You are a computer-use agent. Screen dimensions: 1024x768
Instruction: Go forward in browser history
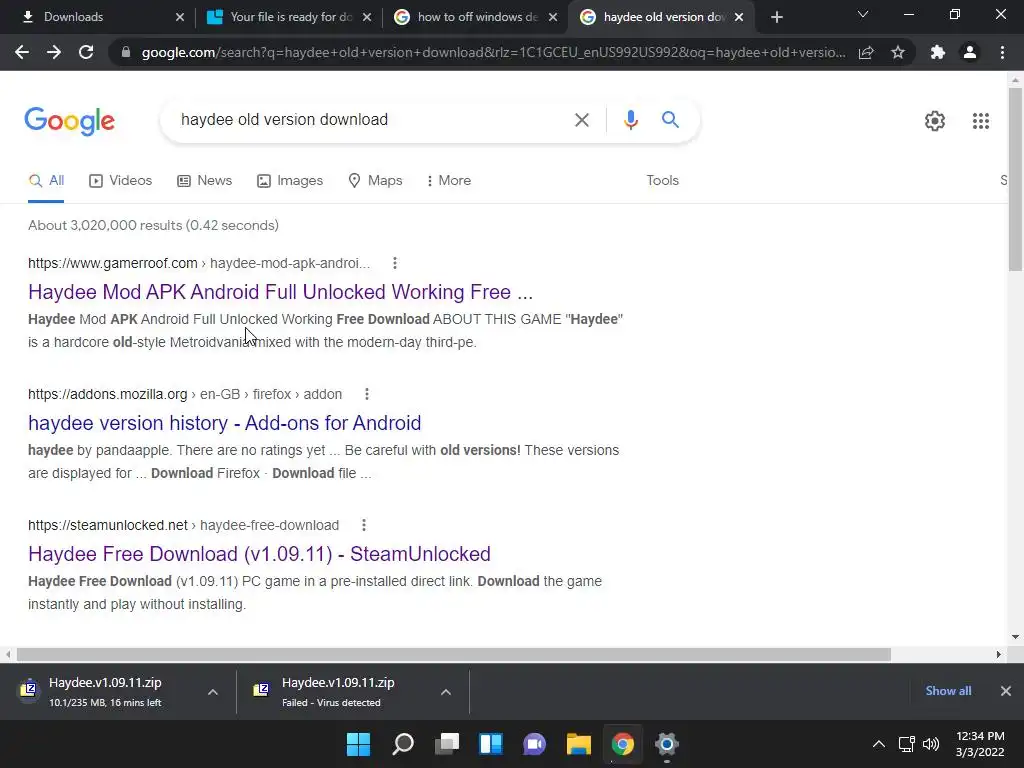click(54, 52)
